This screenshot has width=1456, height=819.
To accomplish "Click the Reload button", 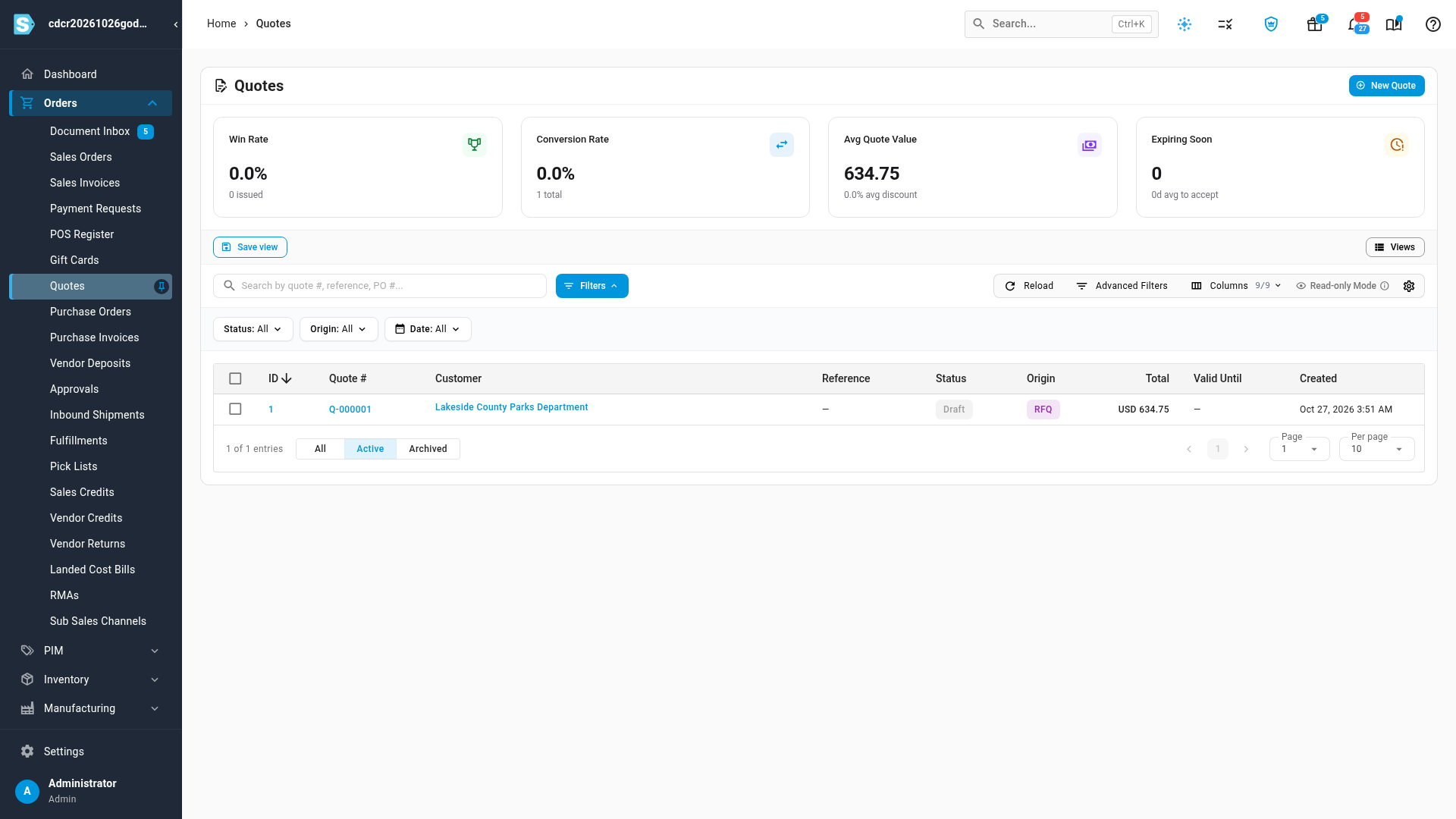I will 1029,286.
